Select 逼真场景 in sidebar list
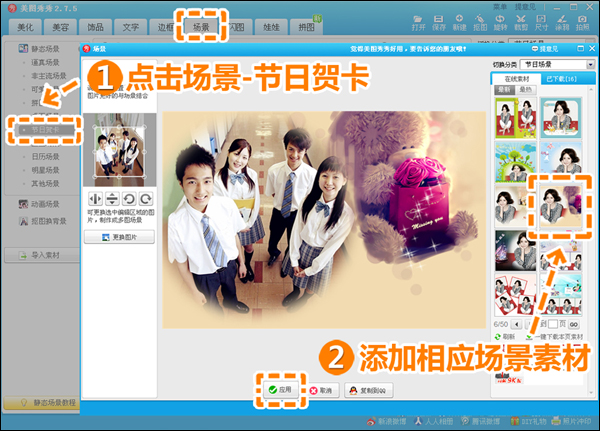 tap(45, 62)
